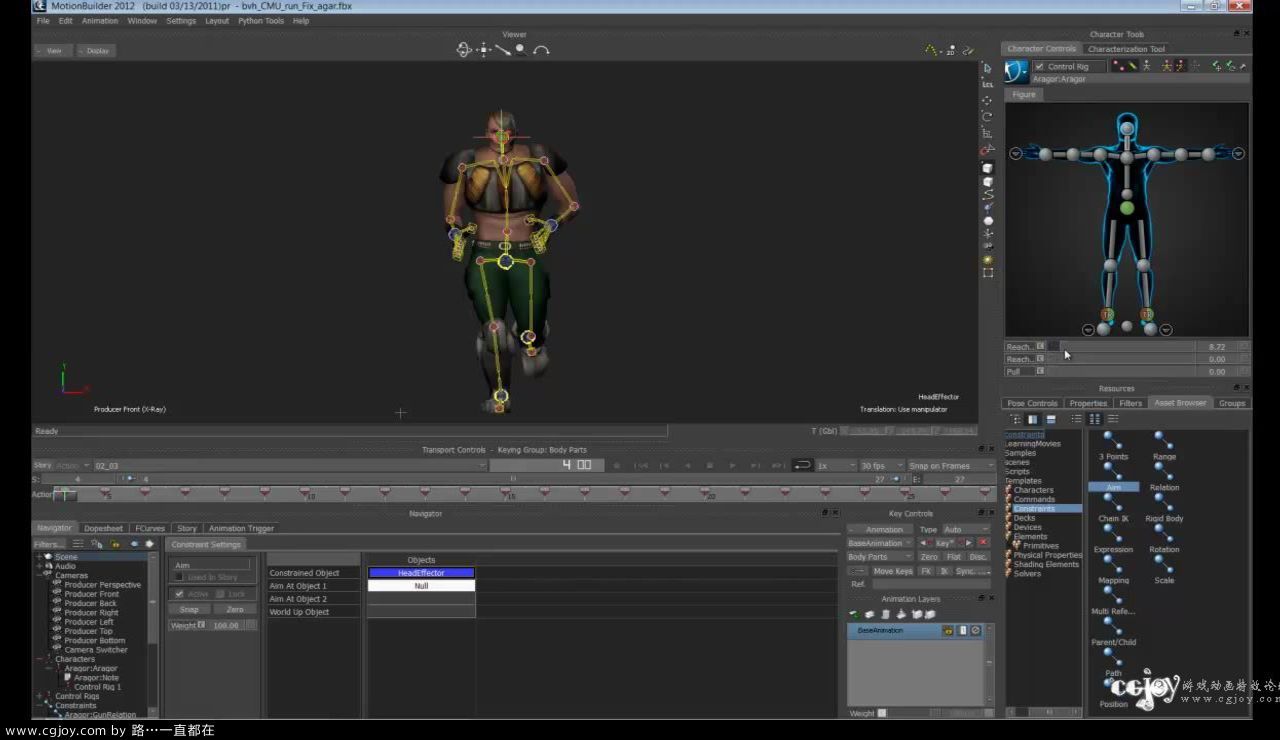Toggle mute icon on BaseAnimation layer

976,631
